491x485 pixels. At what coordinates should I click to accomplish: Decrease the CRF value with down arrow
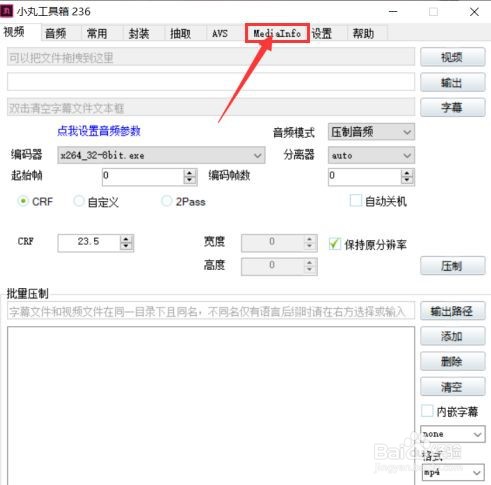tap(126, 246)
